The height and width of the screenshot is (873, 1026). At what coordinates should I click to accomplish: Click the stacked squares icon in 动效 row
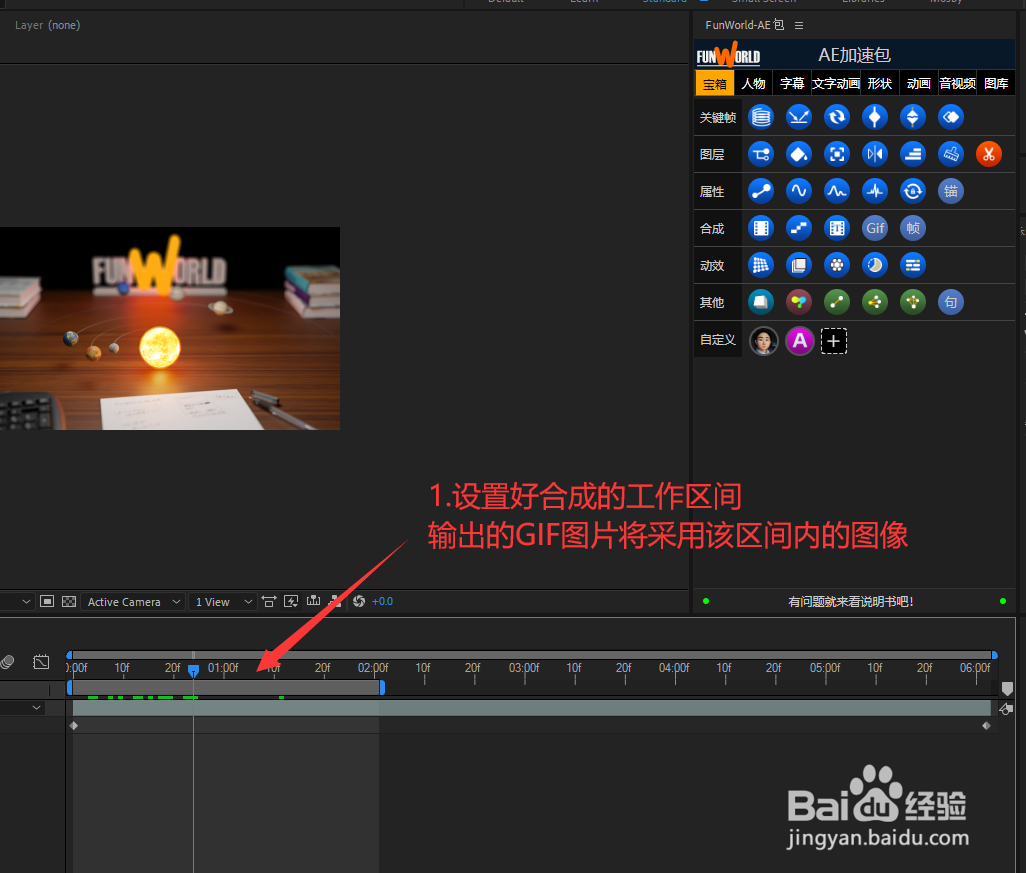click(x=798, y=265)
